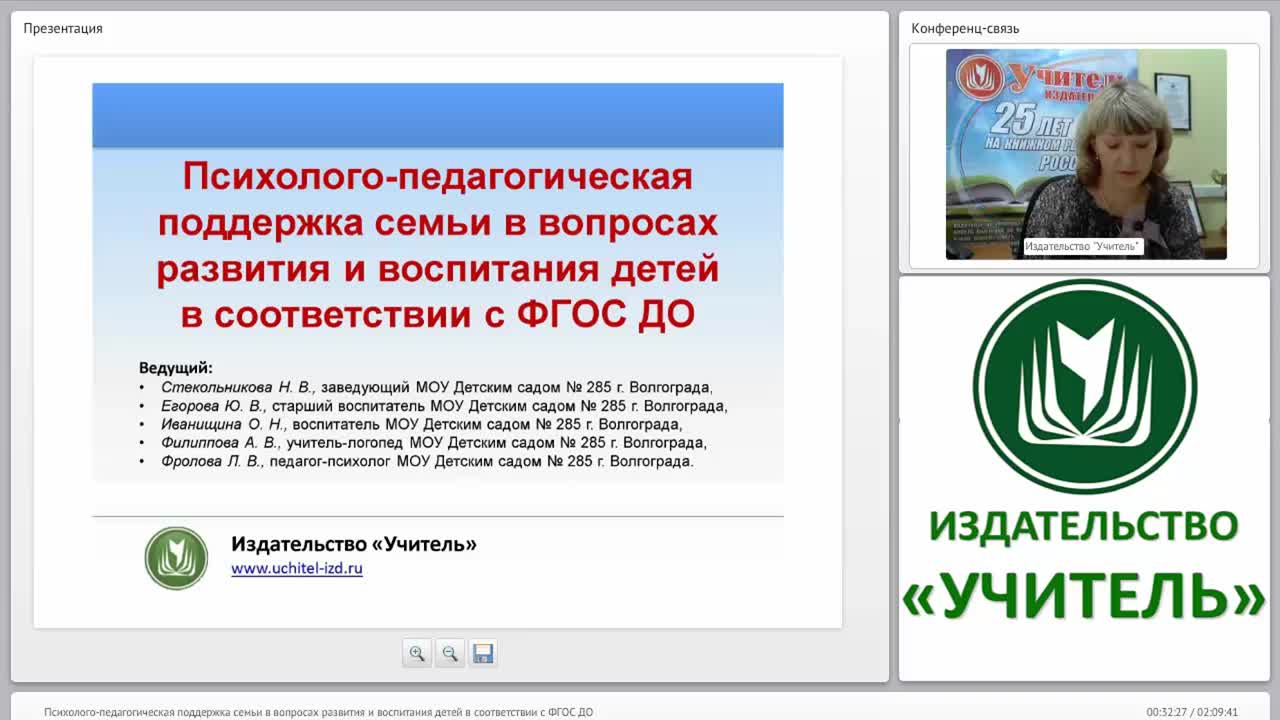Click the webinar title in the bottom status bar

pyautogui.click(x=318, y=712)
